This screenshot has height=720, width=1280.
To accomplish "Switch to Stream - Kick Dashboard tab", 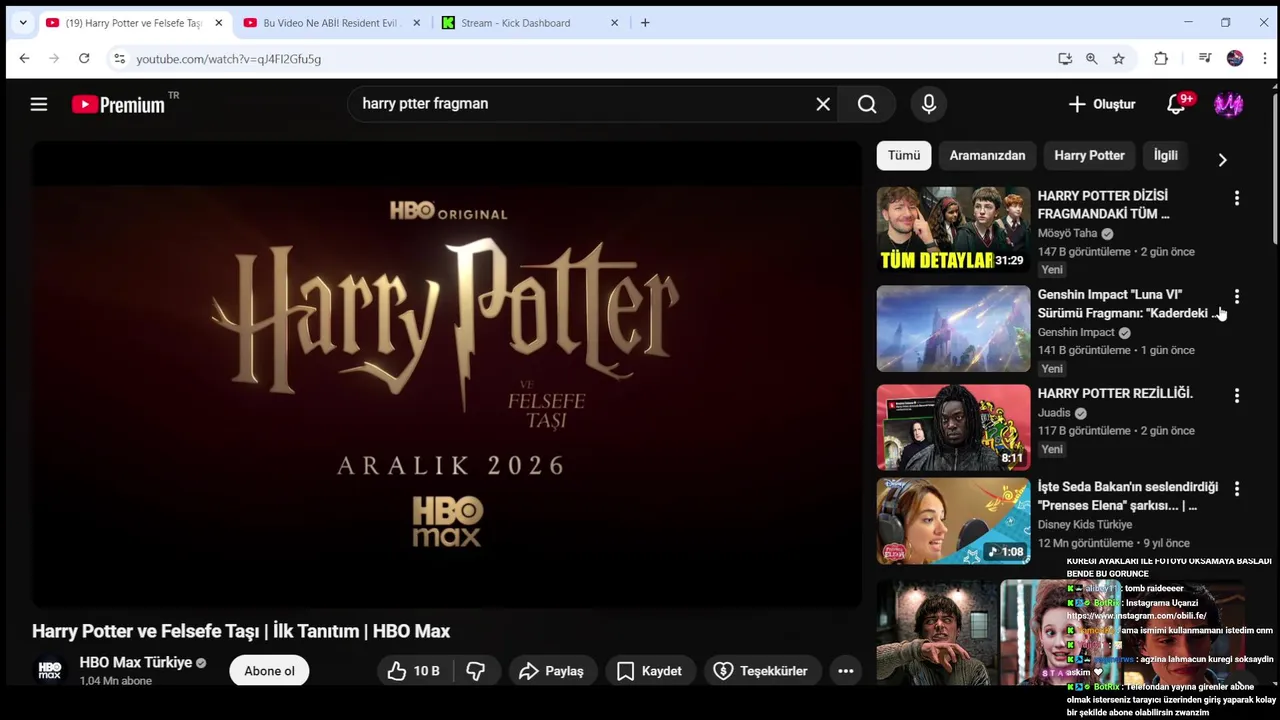I will [515, 23].
